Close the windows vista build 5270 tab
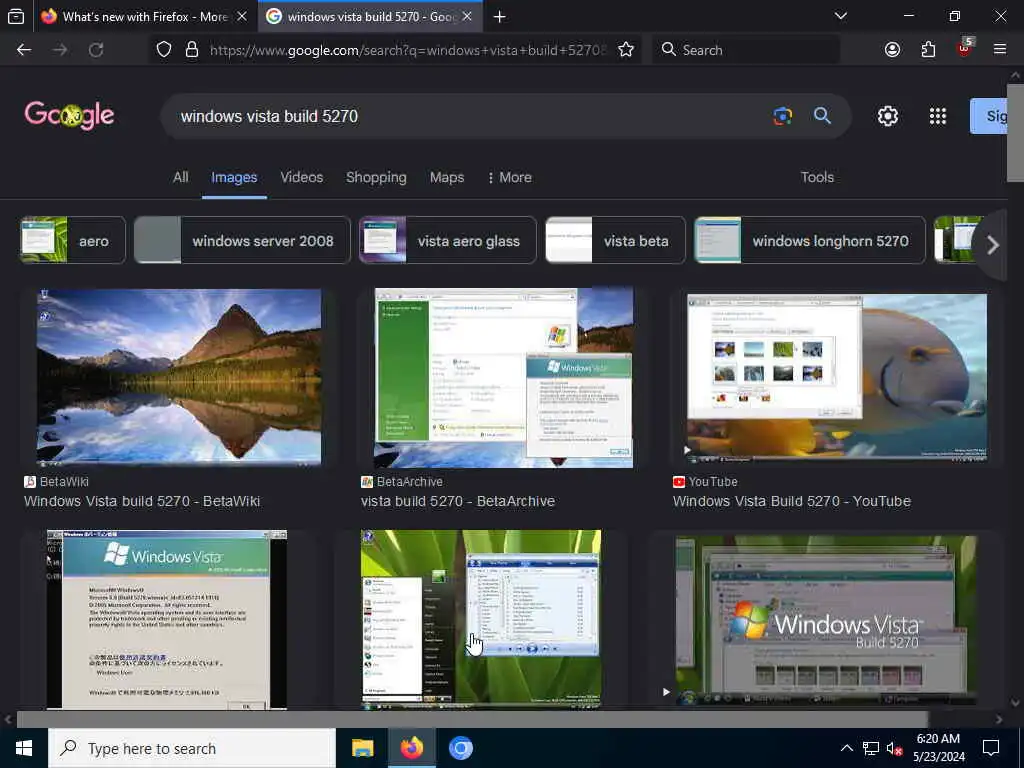Viewport: 1024px width, 768px height. [x=467, y=16]
